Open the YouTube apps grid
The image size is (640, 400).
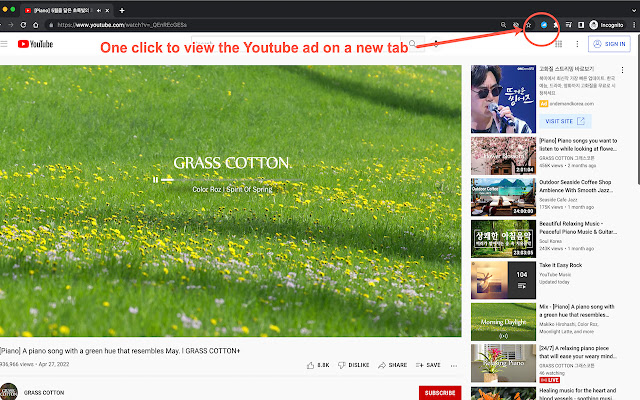[x=558, y=44]
